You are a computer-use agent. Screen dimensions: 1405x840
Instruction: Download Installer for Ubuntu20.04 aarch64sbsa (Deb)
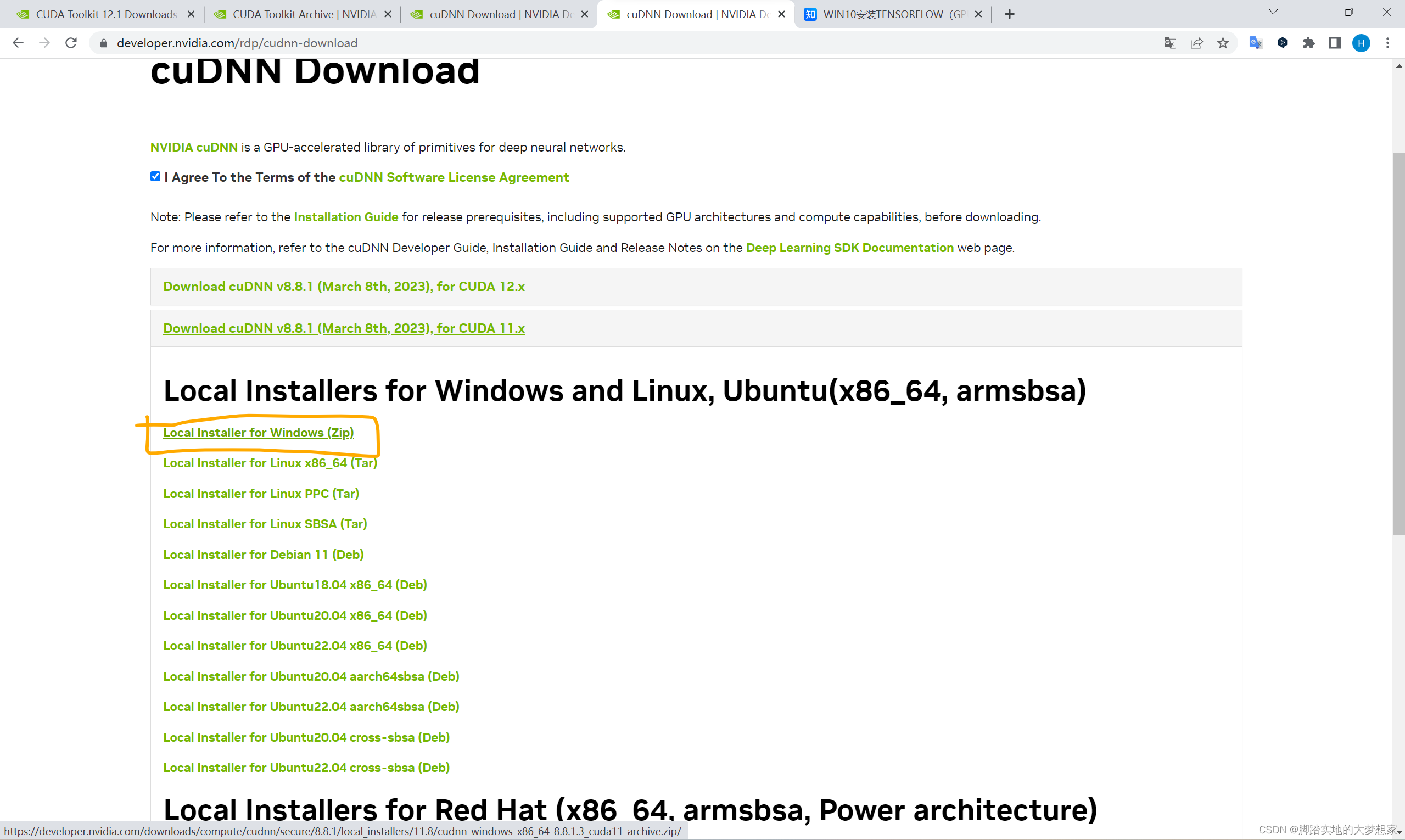311,676
